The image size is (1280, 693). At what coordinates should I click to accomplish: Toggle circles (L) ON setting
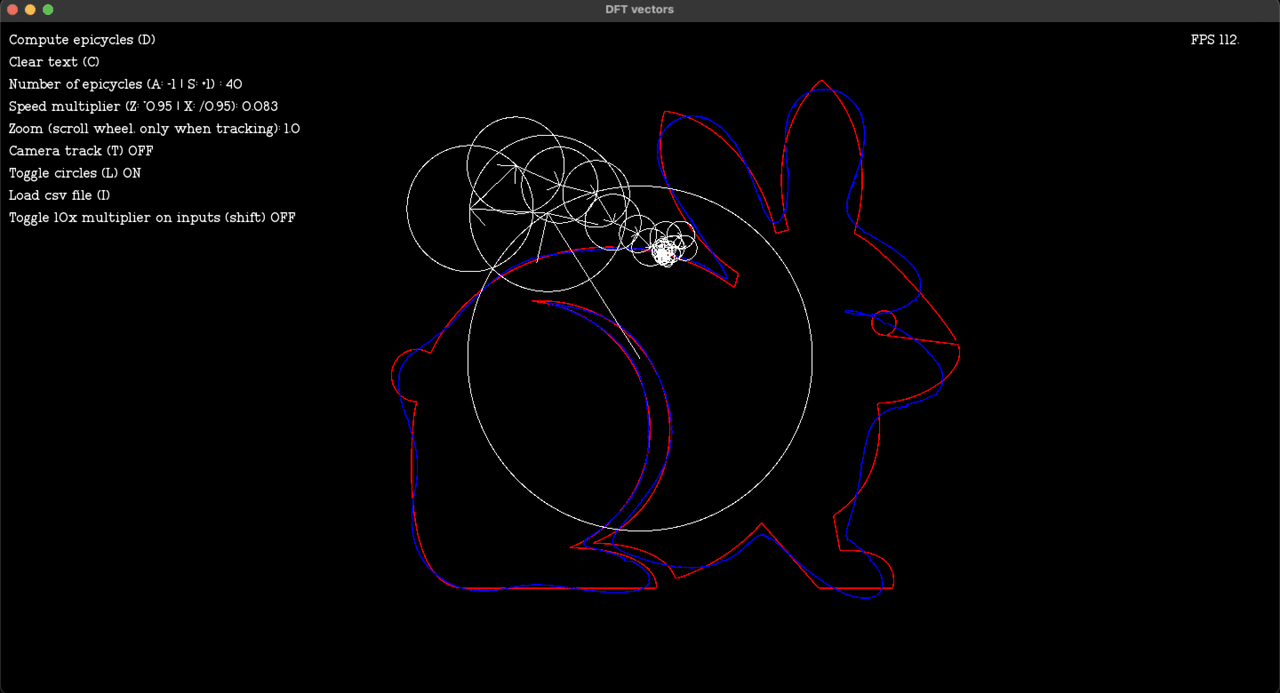pyautogui.click(x=75, y=173)
